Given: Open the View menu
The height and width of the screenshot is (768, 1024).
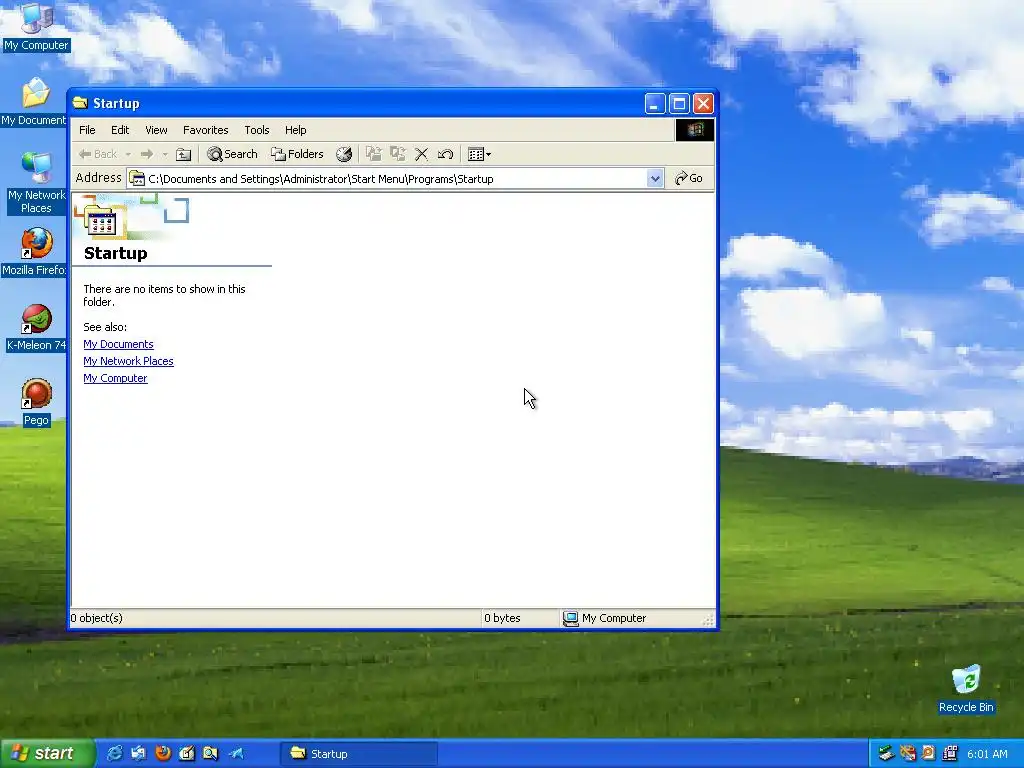Looking at the screenshot, I should [156, 130].
